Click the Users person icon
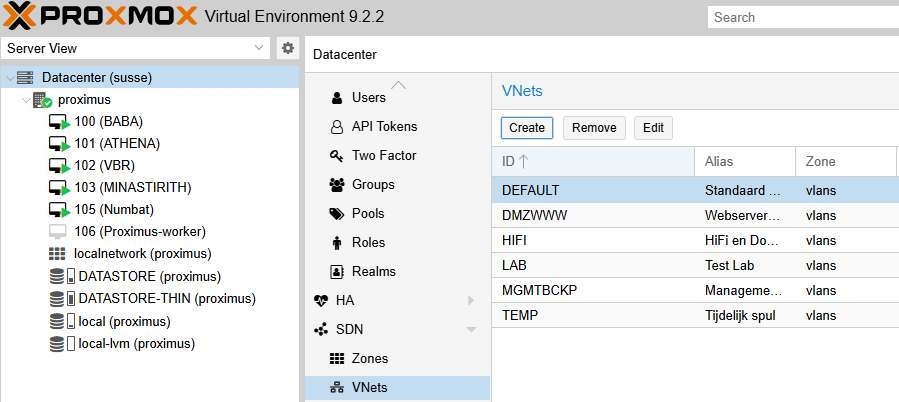This screenshot has width=899, height=402. pyautogui.click(x=337, y=98)
